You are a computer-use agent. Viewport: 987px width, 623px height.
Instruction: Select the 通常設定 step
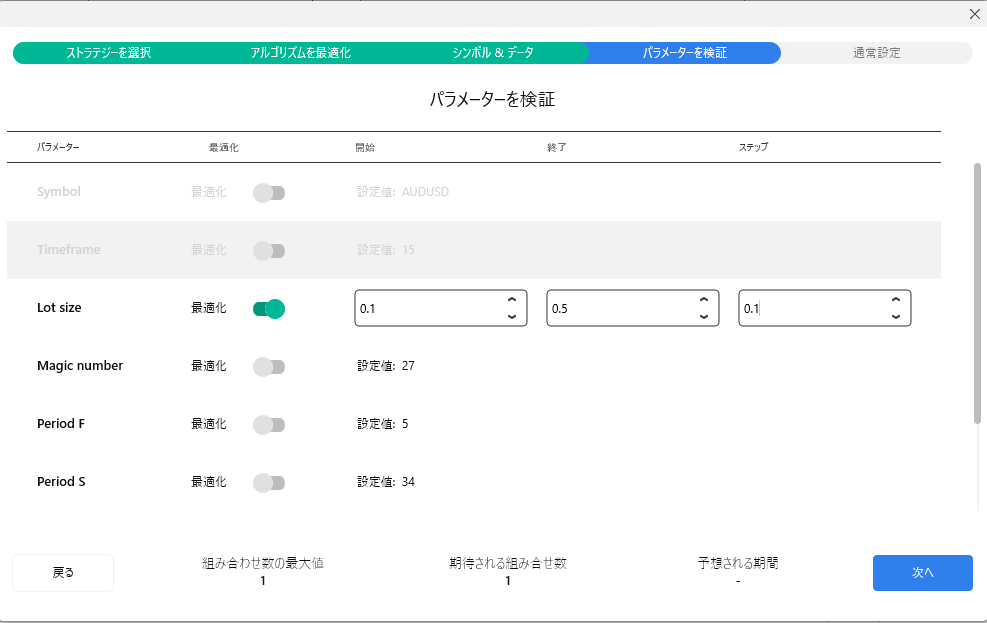(x=877, y=53)
